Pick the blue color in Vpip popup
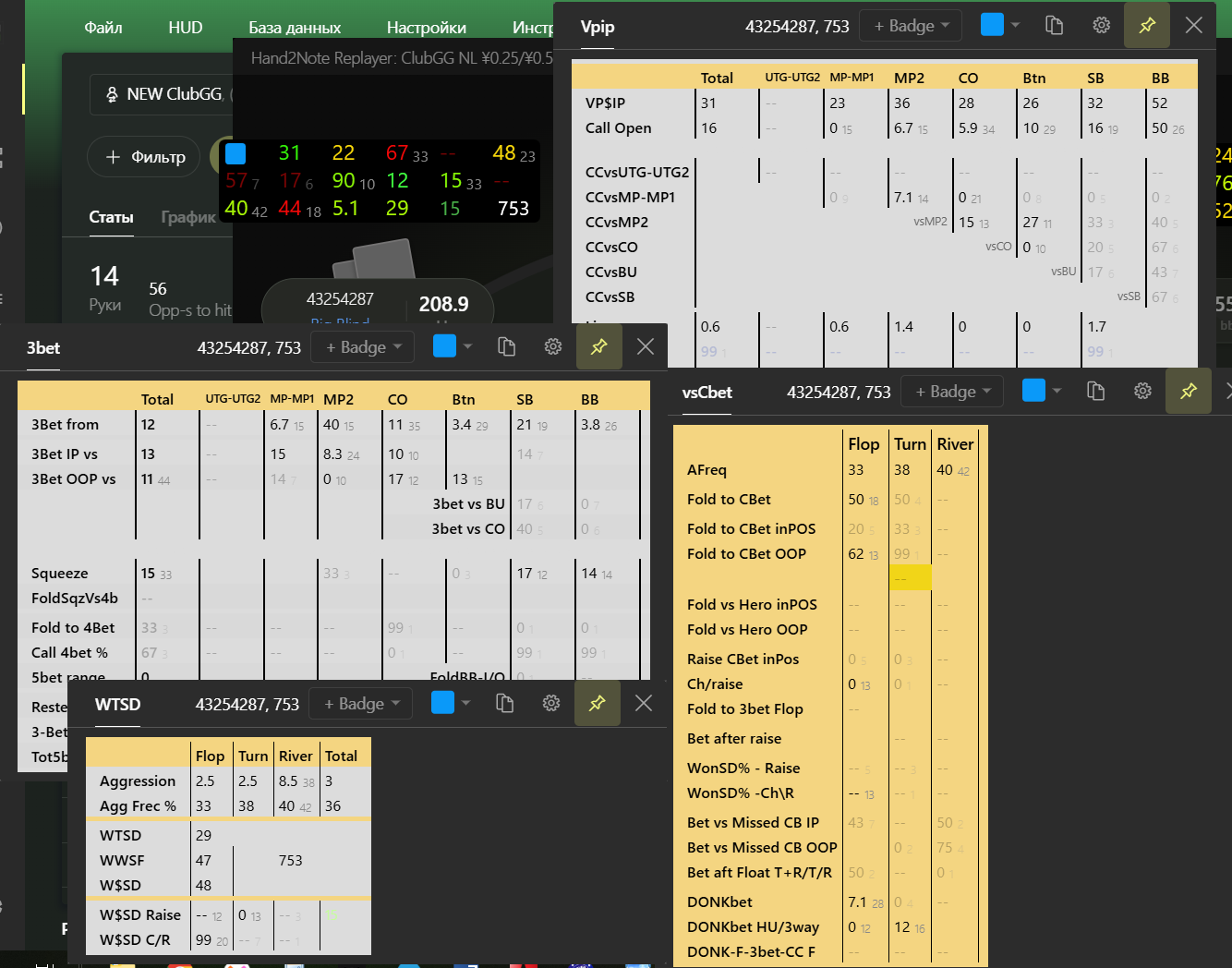The image size is (1232, 968). (992, 25)
